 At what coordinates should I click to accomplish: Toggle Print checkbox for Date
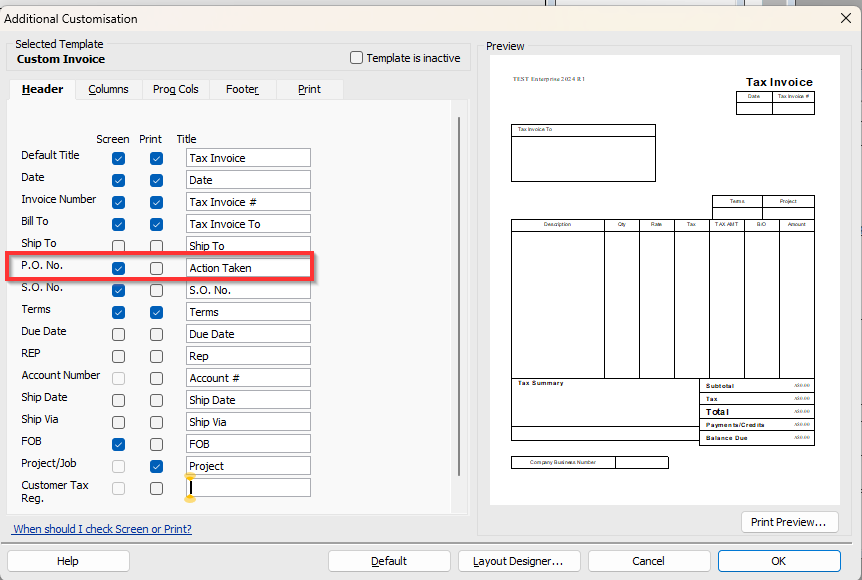157,180
